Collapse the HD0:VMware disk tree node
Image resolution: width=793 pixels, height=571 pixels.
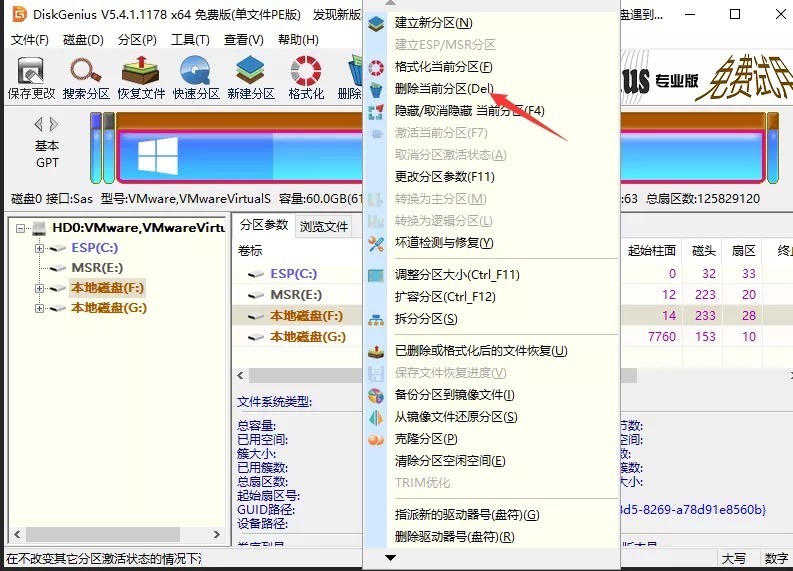click(21, 228)
